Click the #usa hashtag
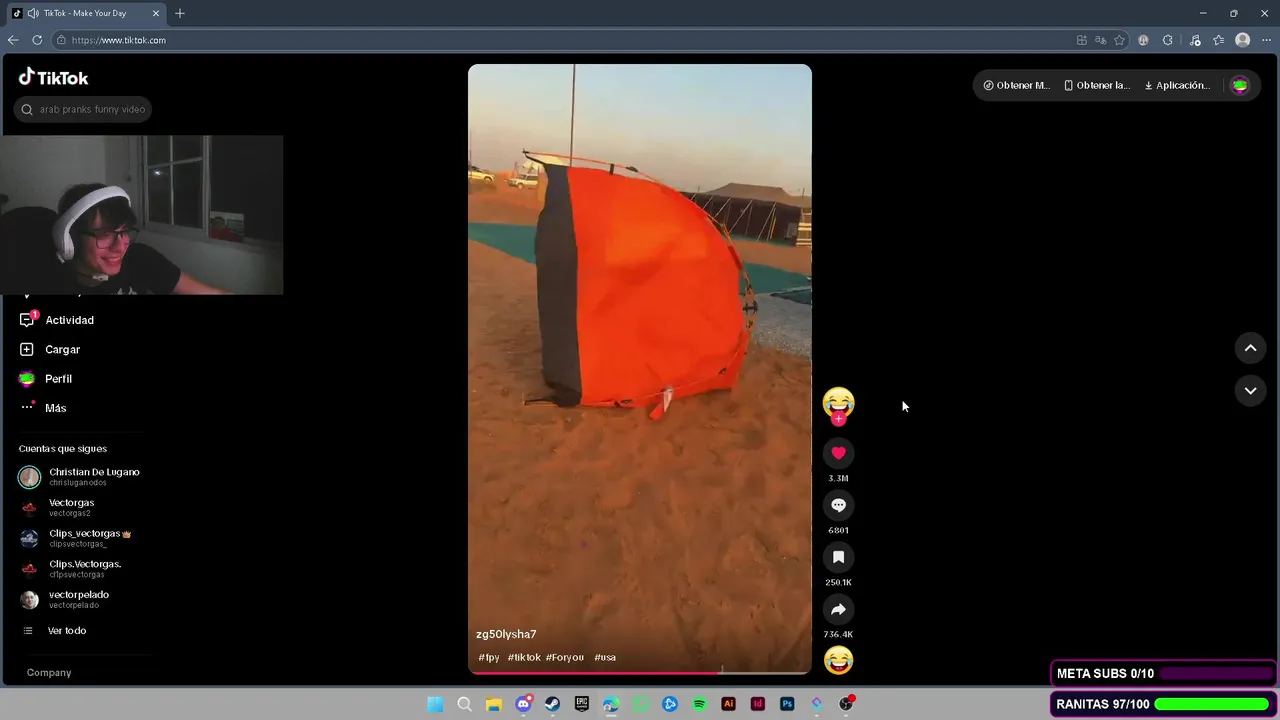The height and width of the screenshot is (720, 1280). point(605,657)
